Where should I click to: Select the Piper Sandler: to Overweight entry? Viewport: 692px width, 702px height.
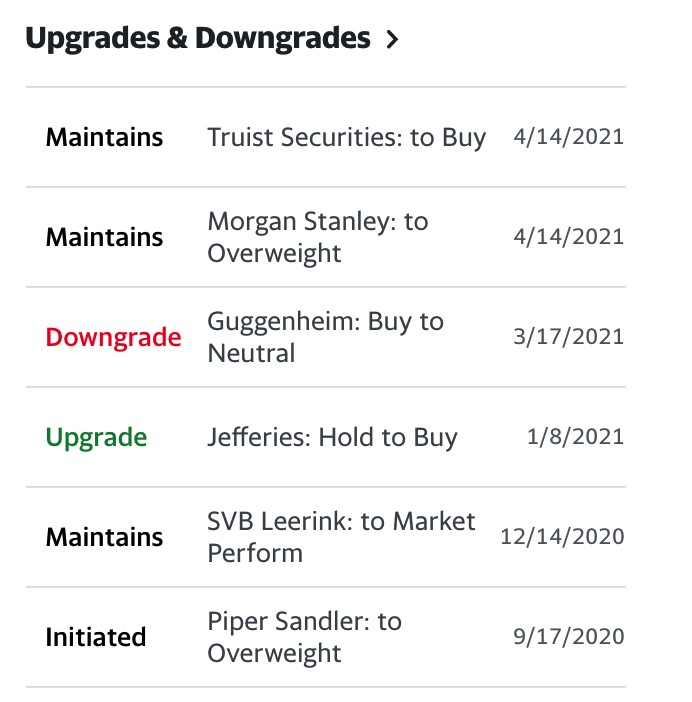coord(304,637)
